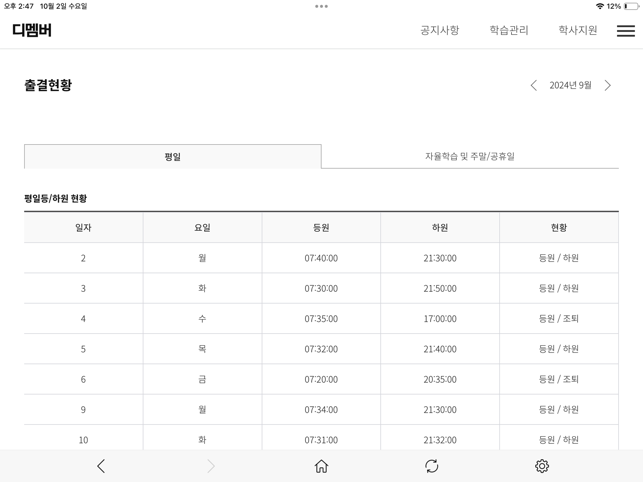Open the settings gear icon
Screen dimensions: 643x482
click(542, 466)
